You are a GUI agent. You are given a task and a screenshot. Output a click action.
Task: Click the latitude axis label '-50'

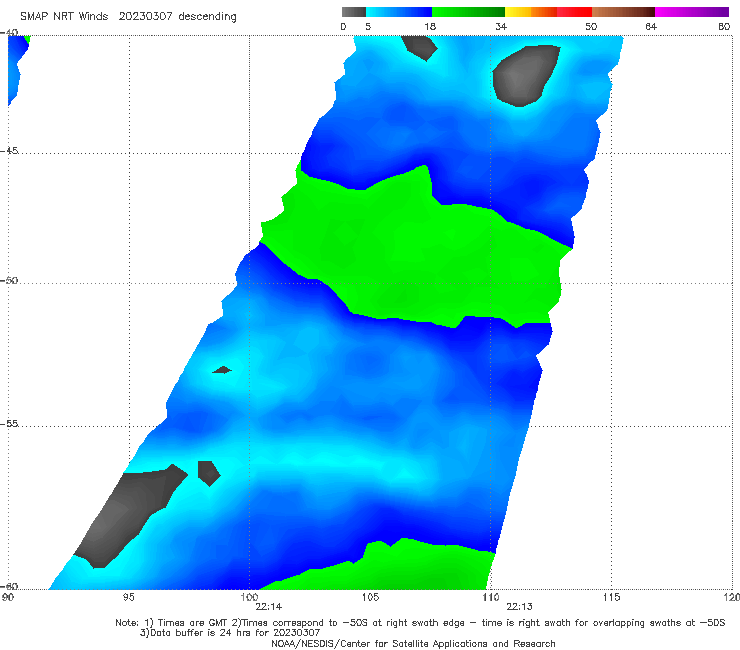9,280
